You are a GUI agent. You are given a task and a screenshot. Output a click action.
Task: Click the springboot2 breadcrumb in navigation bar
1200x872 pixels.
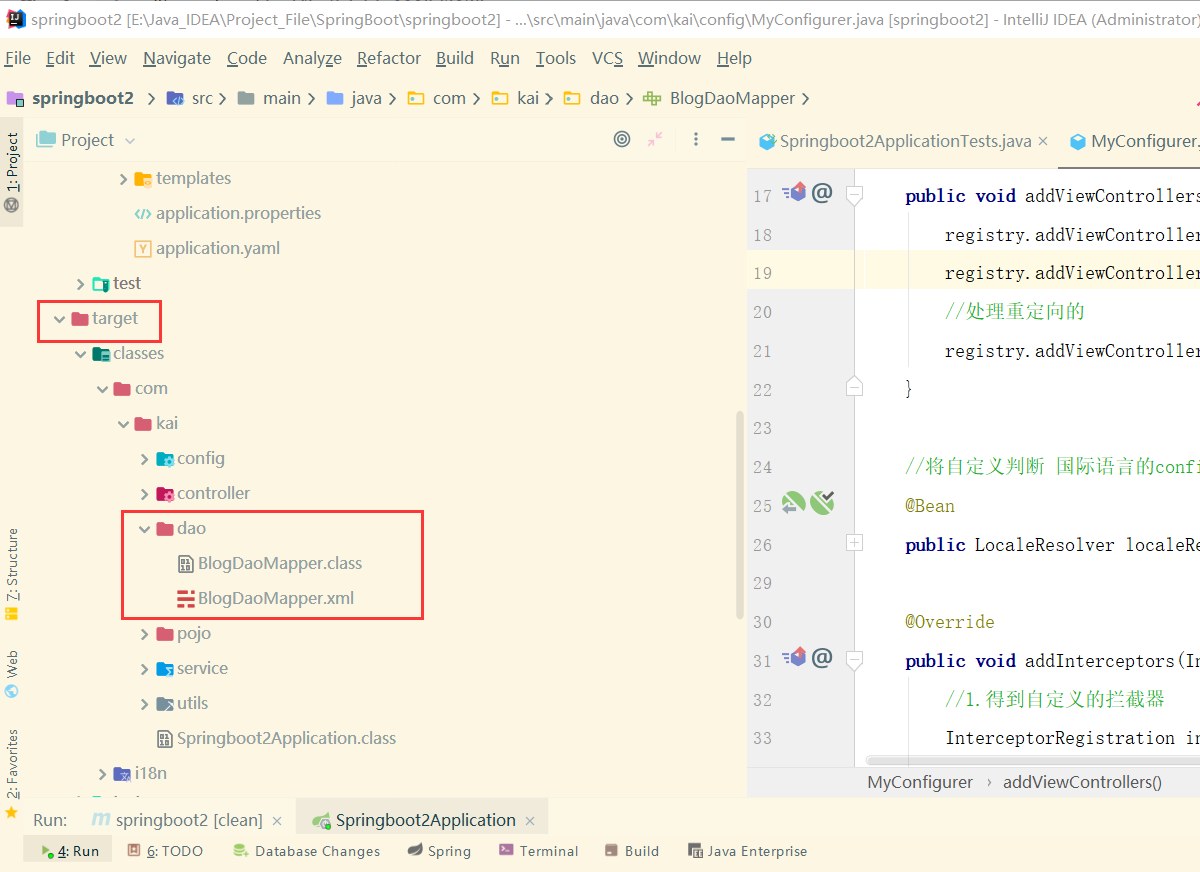[x=70, y=98]
